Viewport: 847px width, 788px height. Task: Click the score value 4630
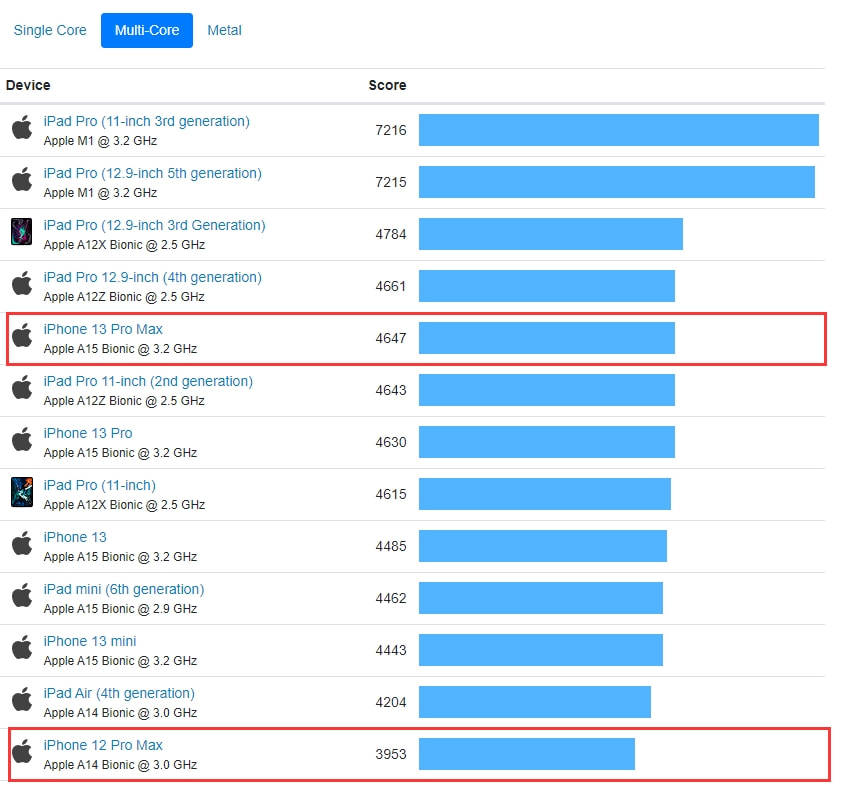pyautogui.click(x=391, y=442)
